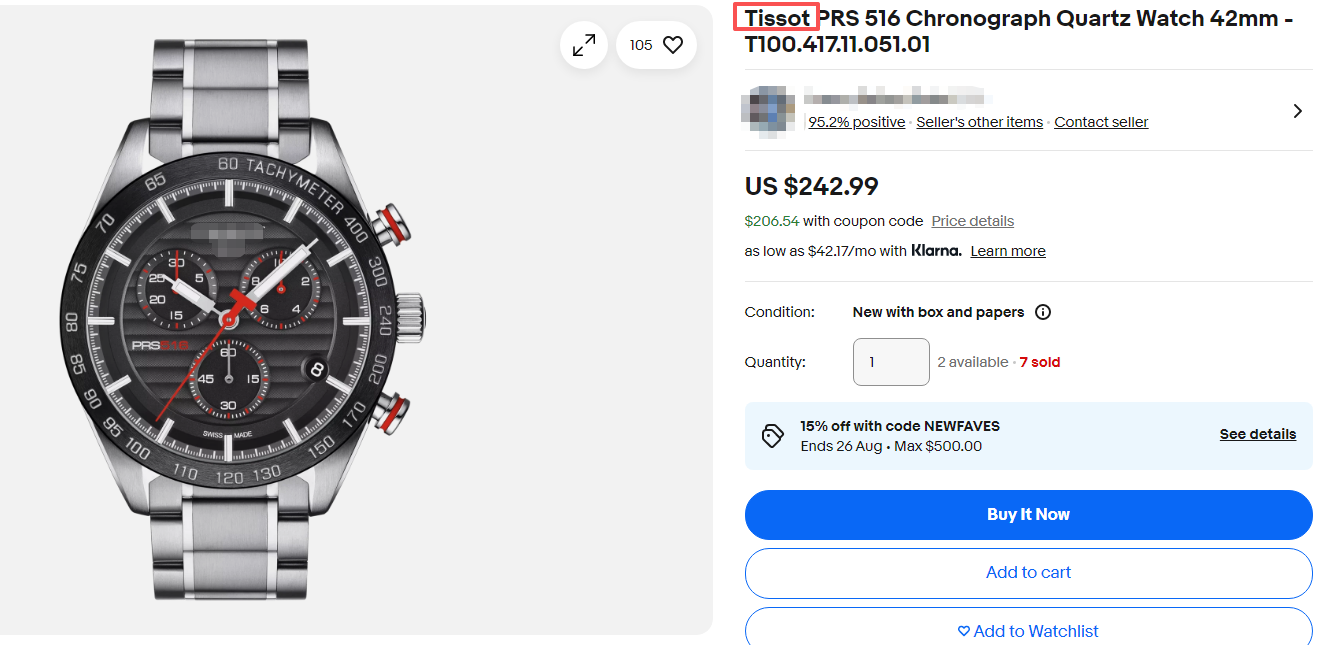Open the 95.2% positive feedback link
Image resolution: width=1319 pixels, height=645 pixels.
856,122
